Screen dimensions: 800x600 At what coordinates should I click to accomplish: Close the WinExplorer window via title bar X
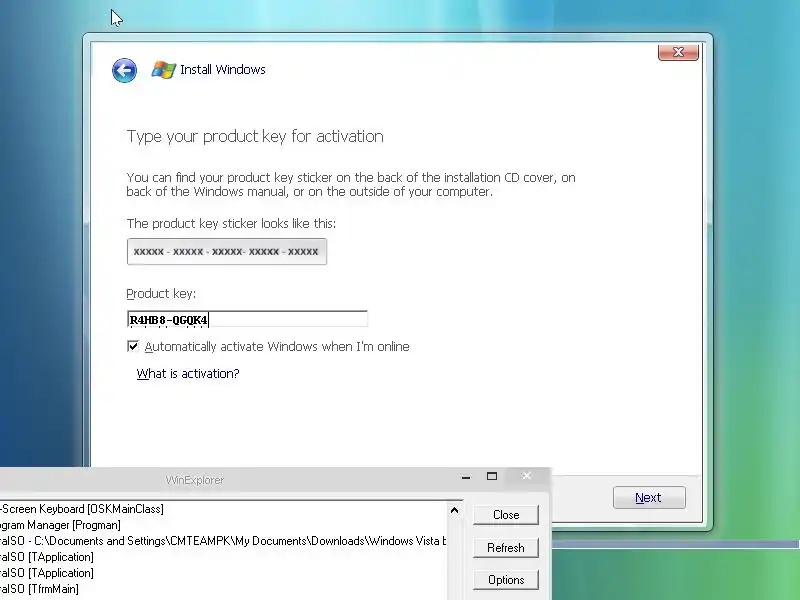point(527,476)
